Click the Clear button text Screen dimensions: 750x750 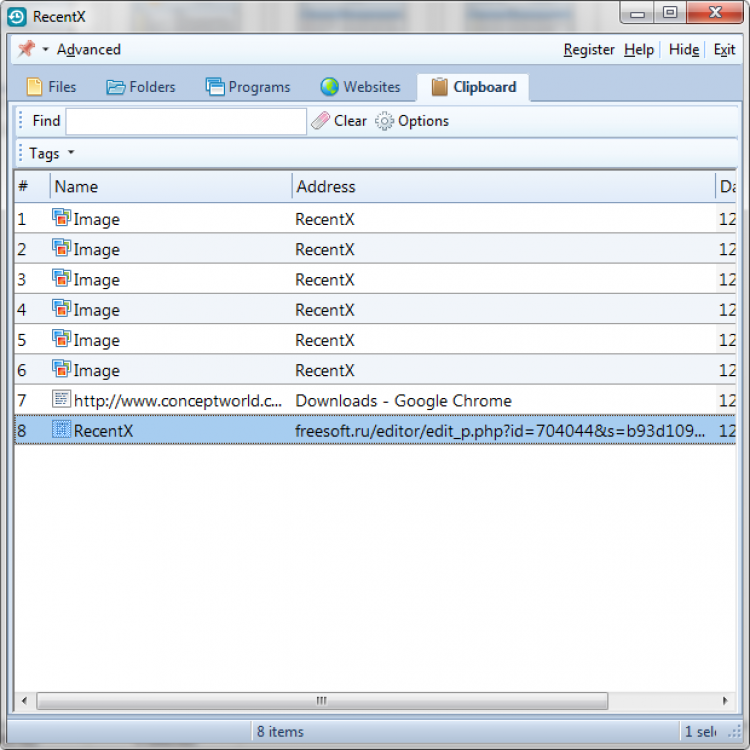click(x=350, y=121)
